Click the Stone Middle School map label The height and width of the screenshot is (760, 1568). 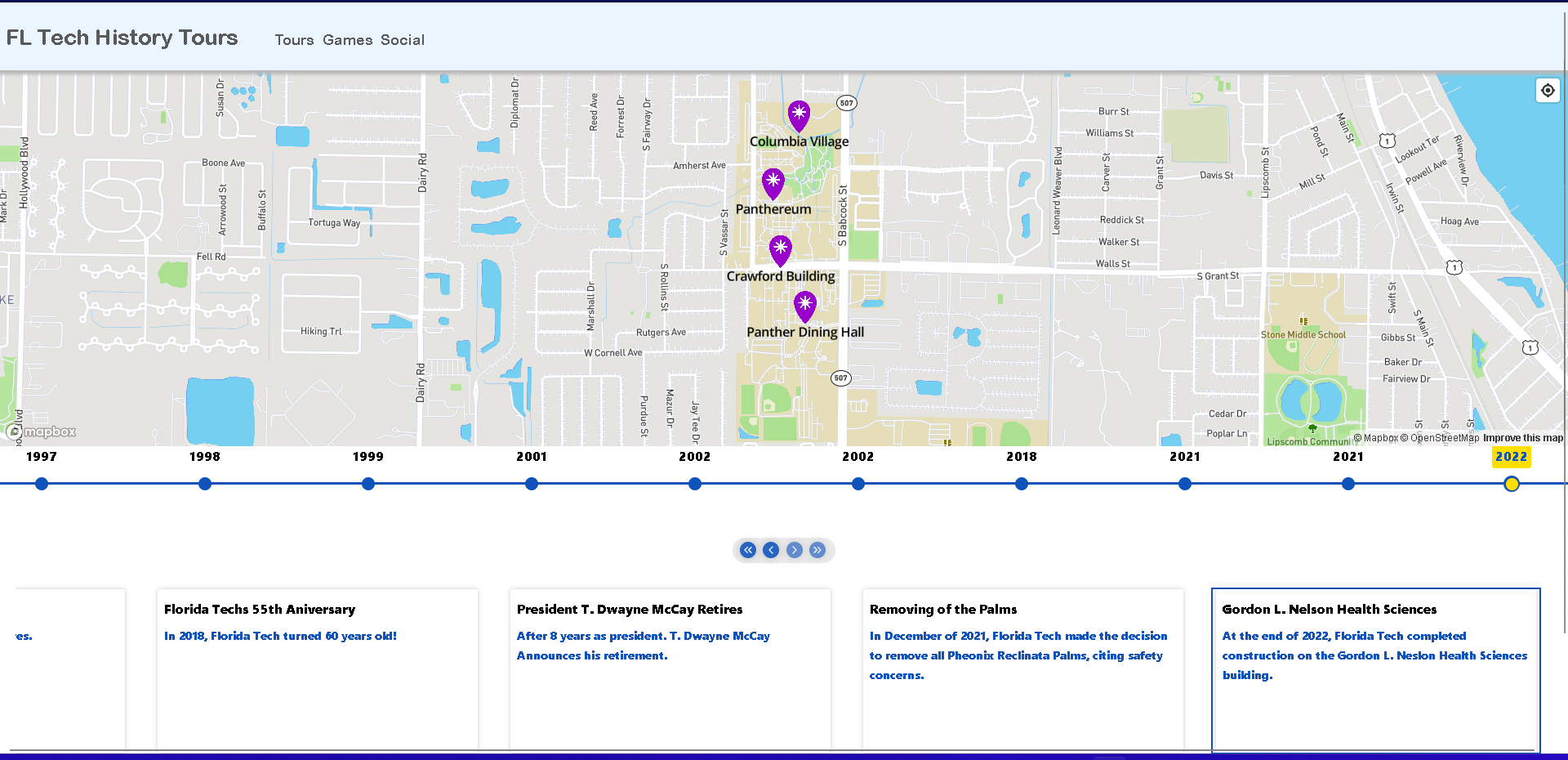tap(1303, 334)
